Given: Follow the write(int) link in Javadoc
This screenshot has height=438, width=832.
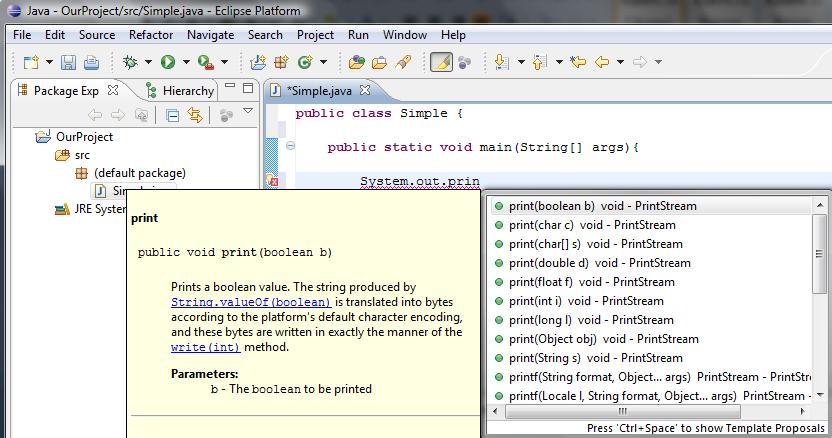Looking at the screenshot, I should 205,347.
